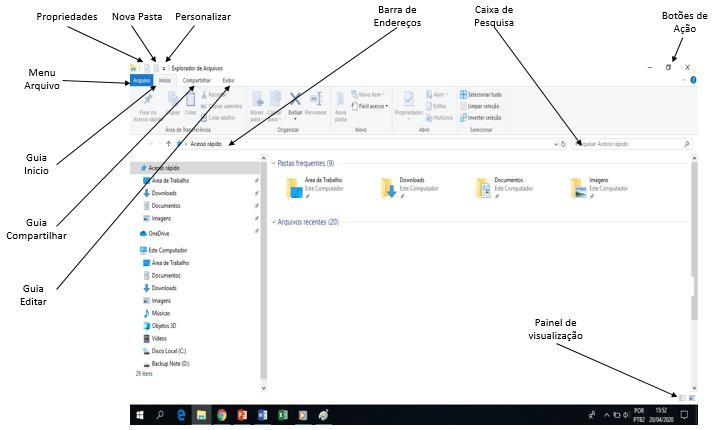Click Inverter seleção button
Viewport: 712px width, 430px height.
tap(480, 118)
